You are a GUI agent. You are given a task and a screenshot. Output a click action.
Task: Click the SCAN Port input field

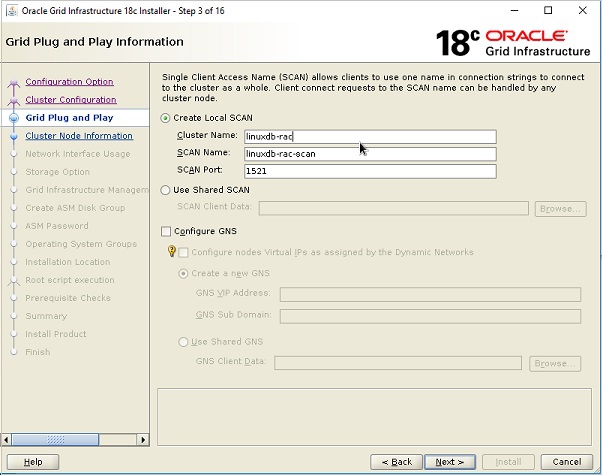370,171
